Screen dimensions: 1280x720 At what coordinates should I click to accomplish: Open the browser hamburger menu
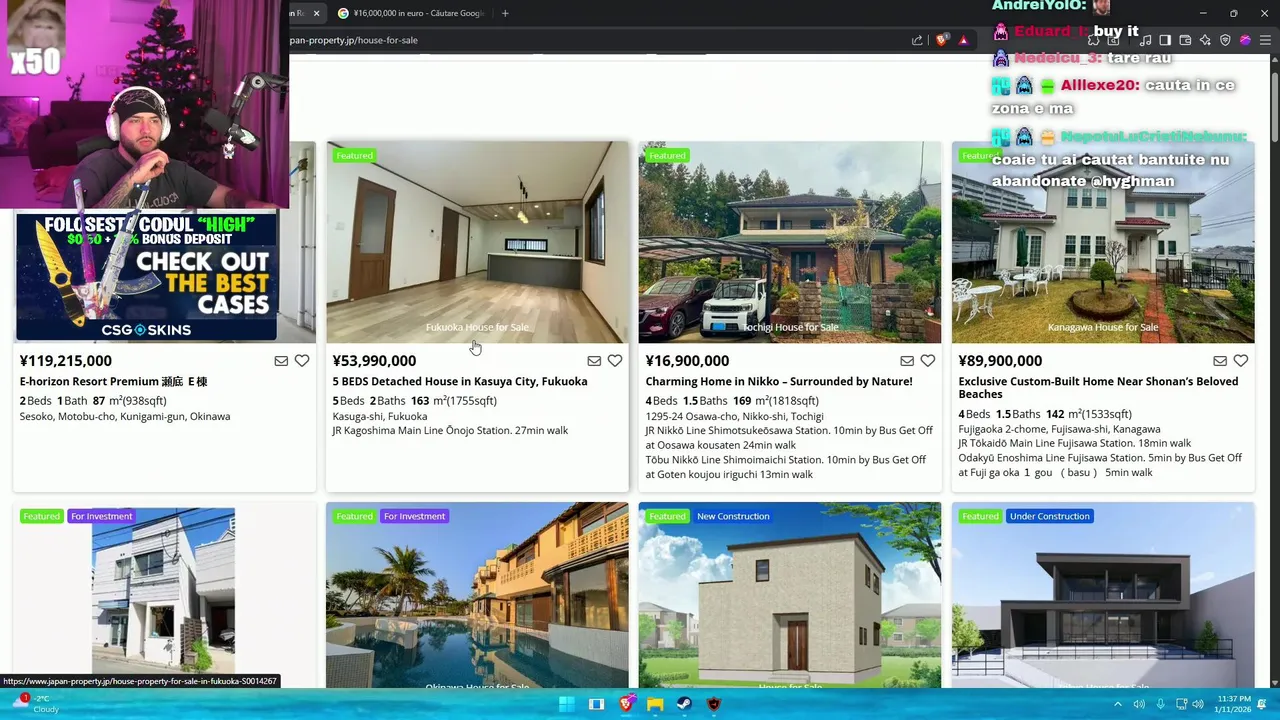point(1265,40)
